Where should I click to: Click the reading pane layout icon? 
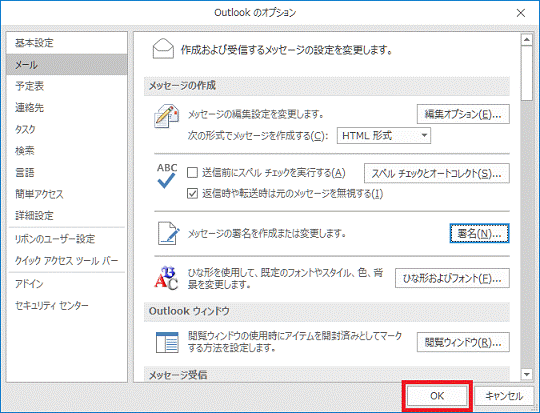167,342
